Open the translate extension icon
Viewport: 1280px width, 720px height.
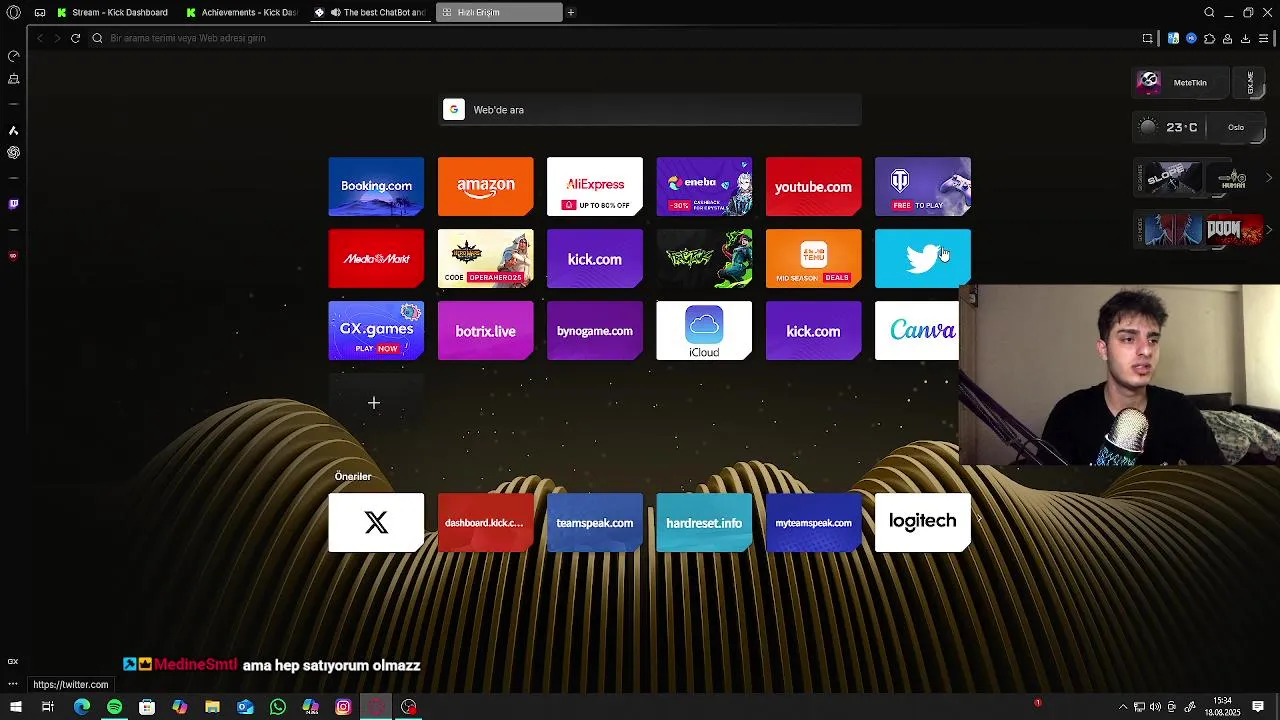(1173, 38)
